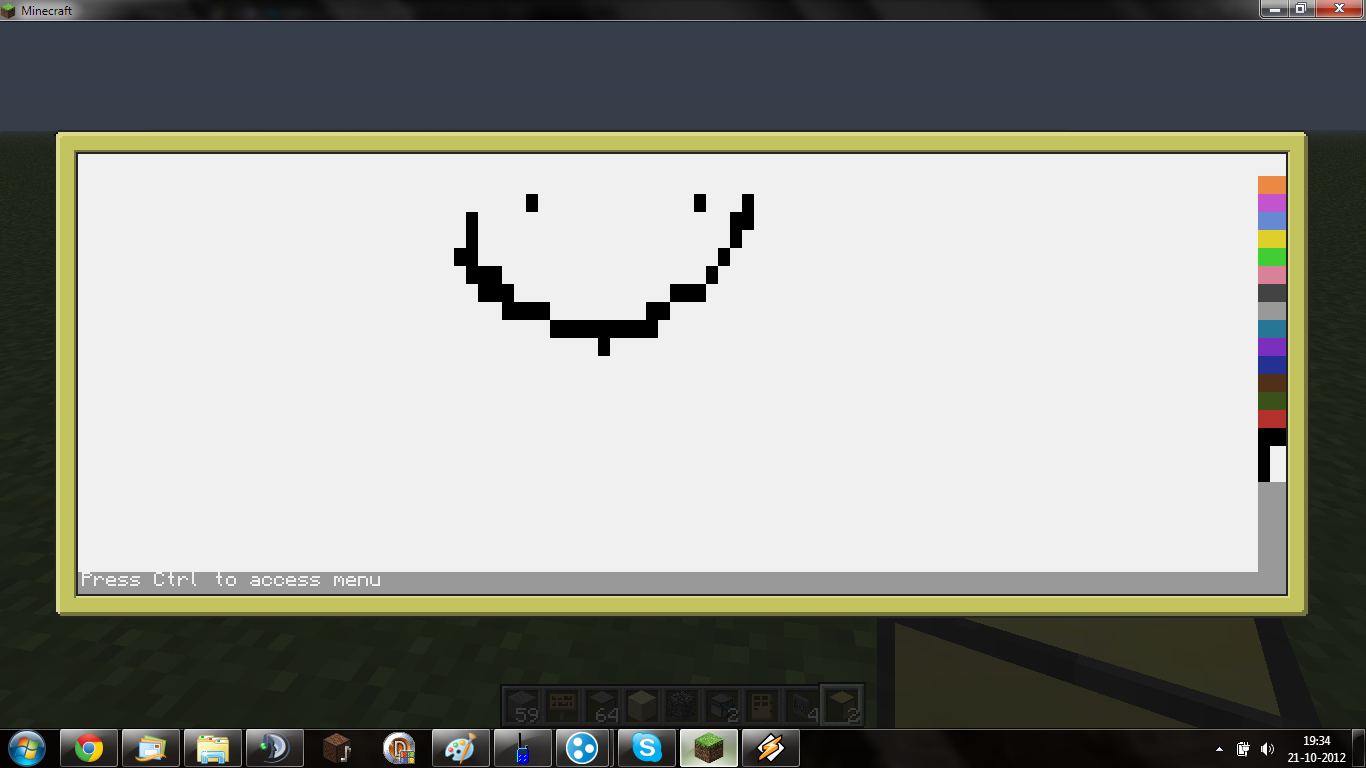Pick the magenta color swatch
This screenshot has width=1366, height=768.
click(x=1271, y=203)
